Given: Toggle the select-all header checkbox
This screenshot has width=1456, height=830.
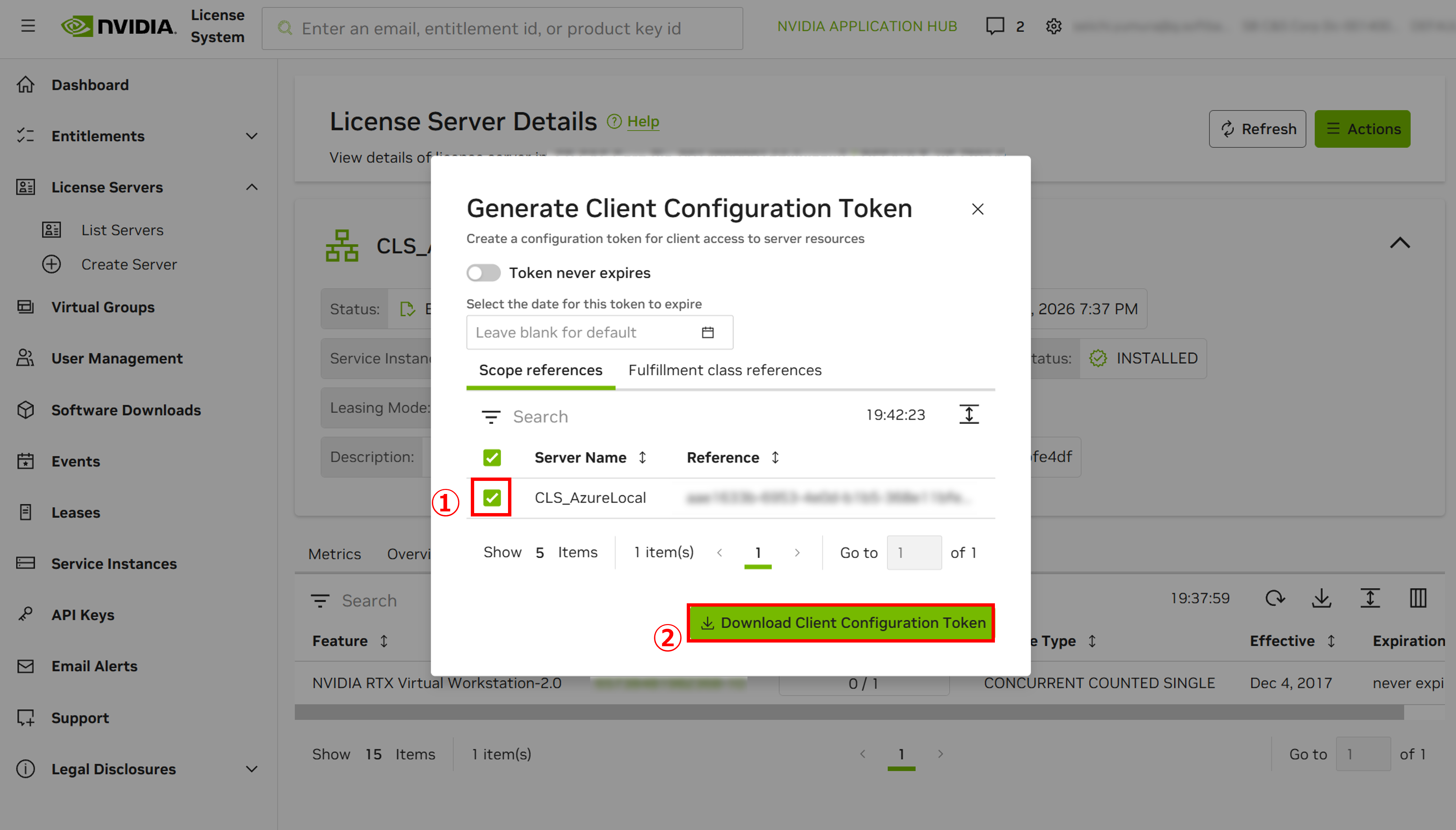Looking at the screenshot, I should click(x=492, y=458).
